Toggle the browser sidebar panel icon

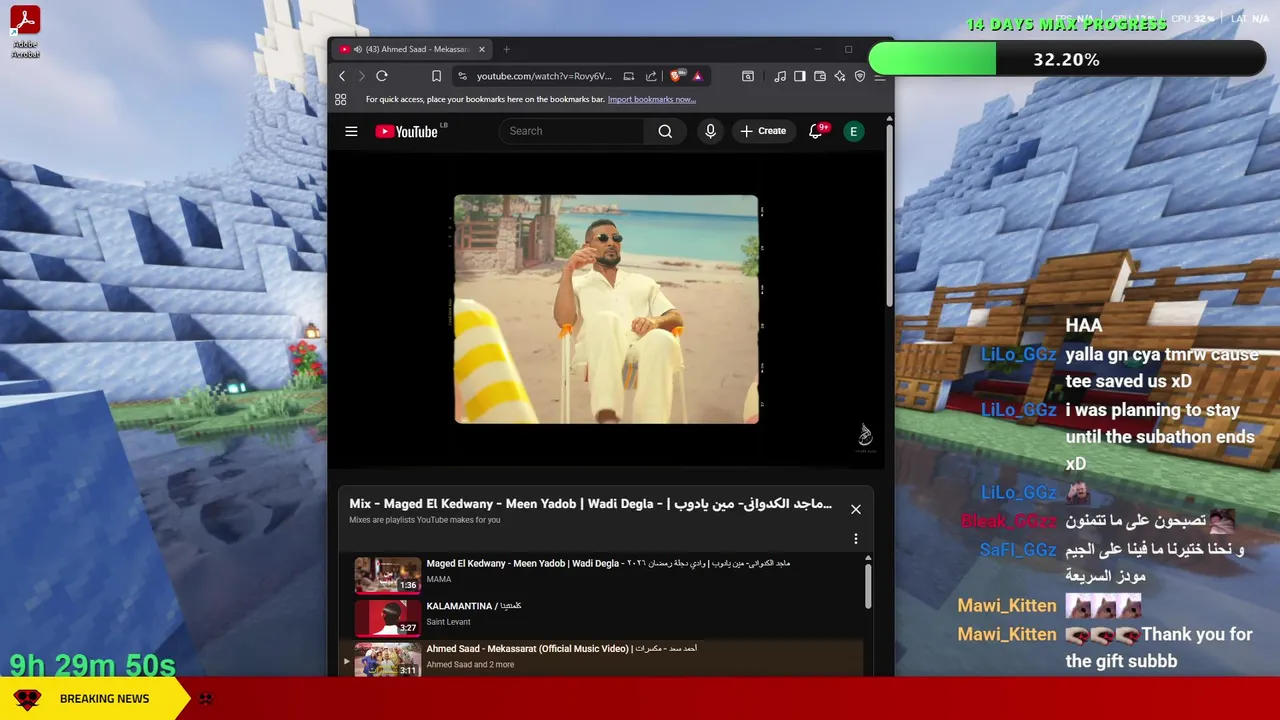point(800,76)
